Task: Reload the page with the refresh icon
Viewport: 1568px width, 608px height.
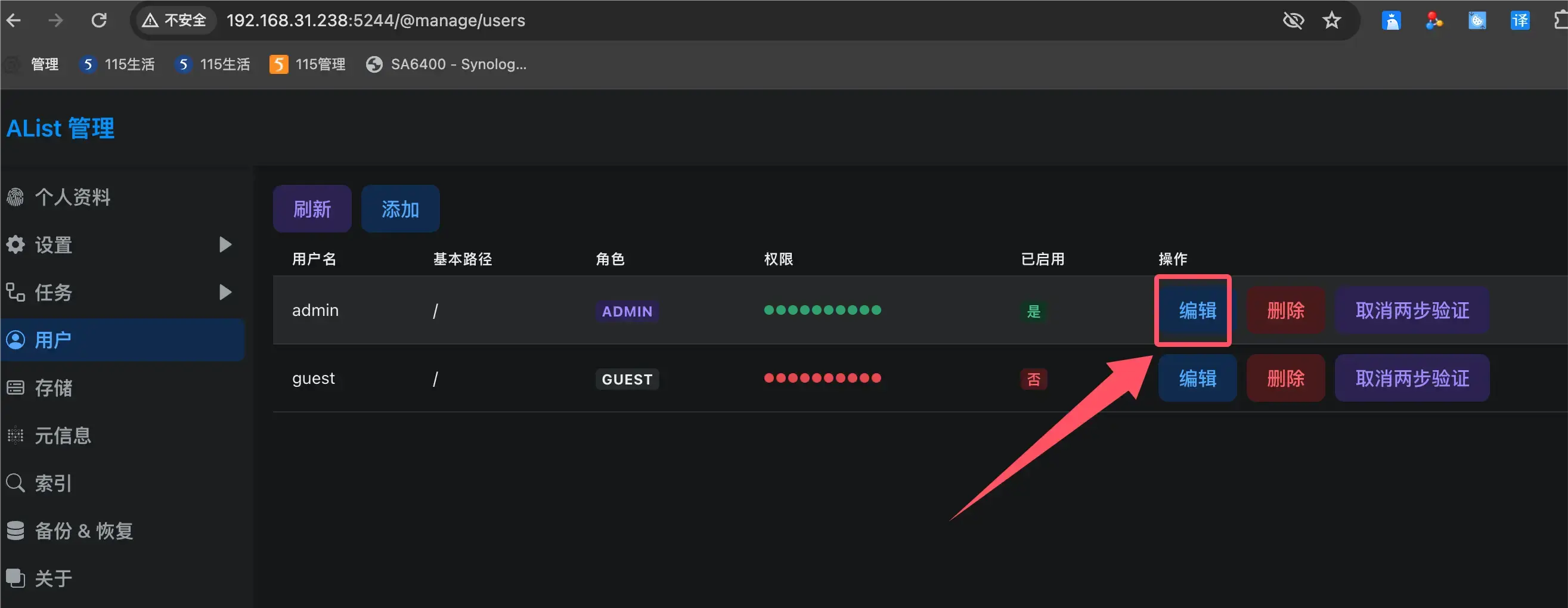Action: pos(98,20)
